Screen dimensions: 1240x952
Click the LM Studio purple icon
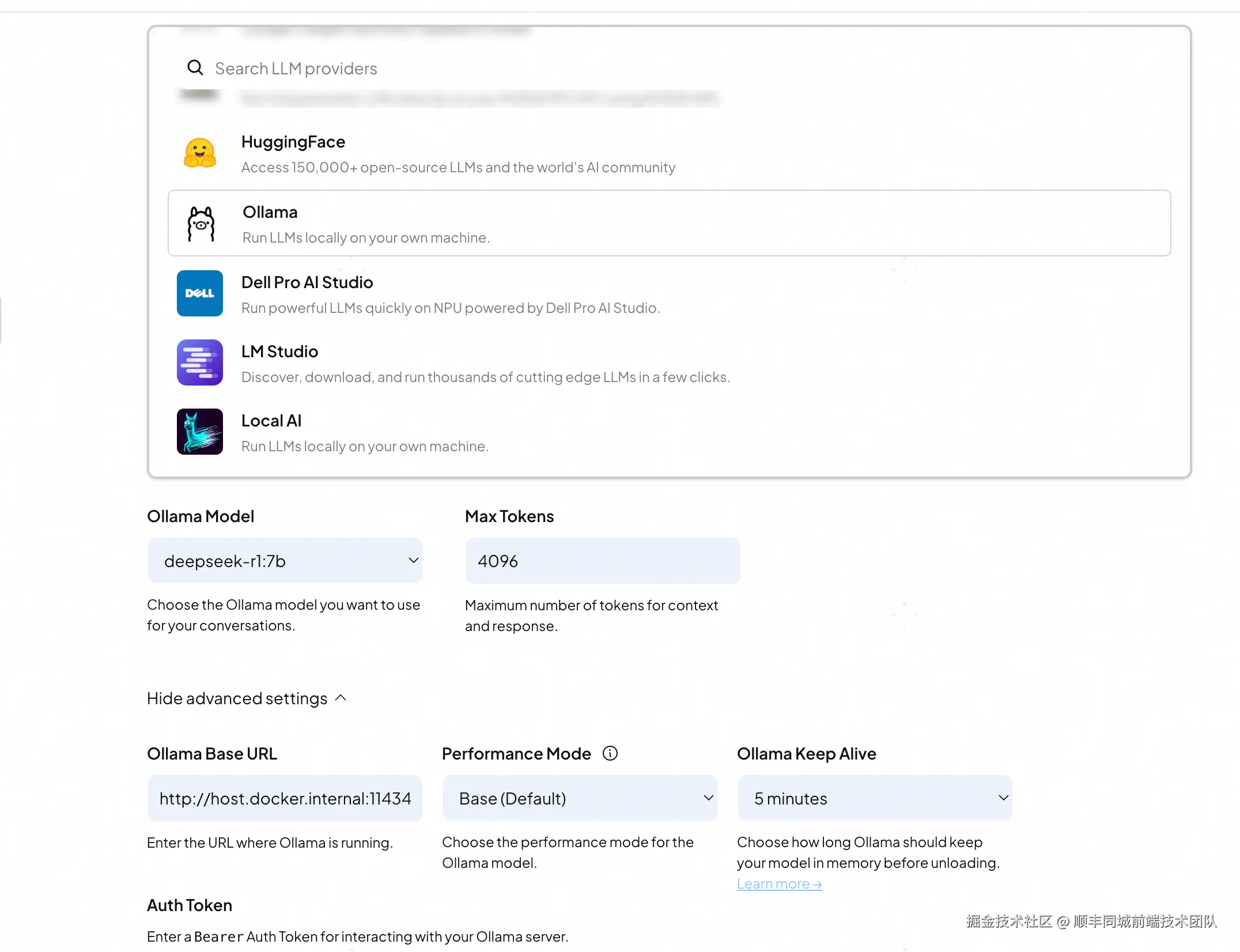[x=199, y=362]
